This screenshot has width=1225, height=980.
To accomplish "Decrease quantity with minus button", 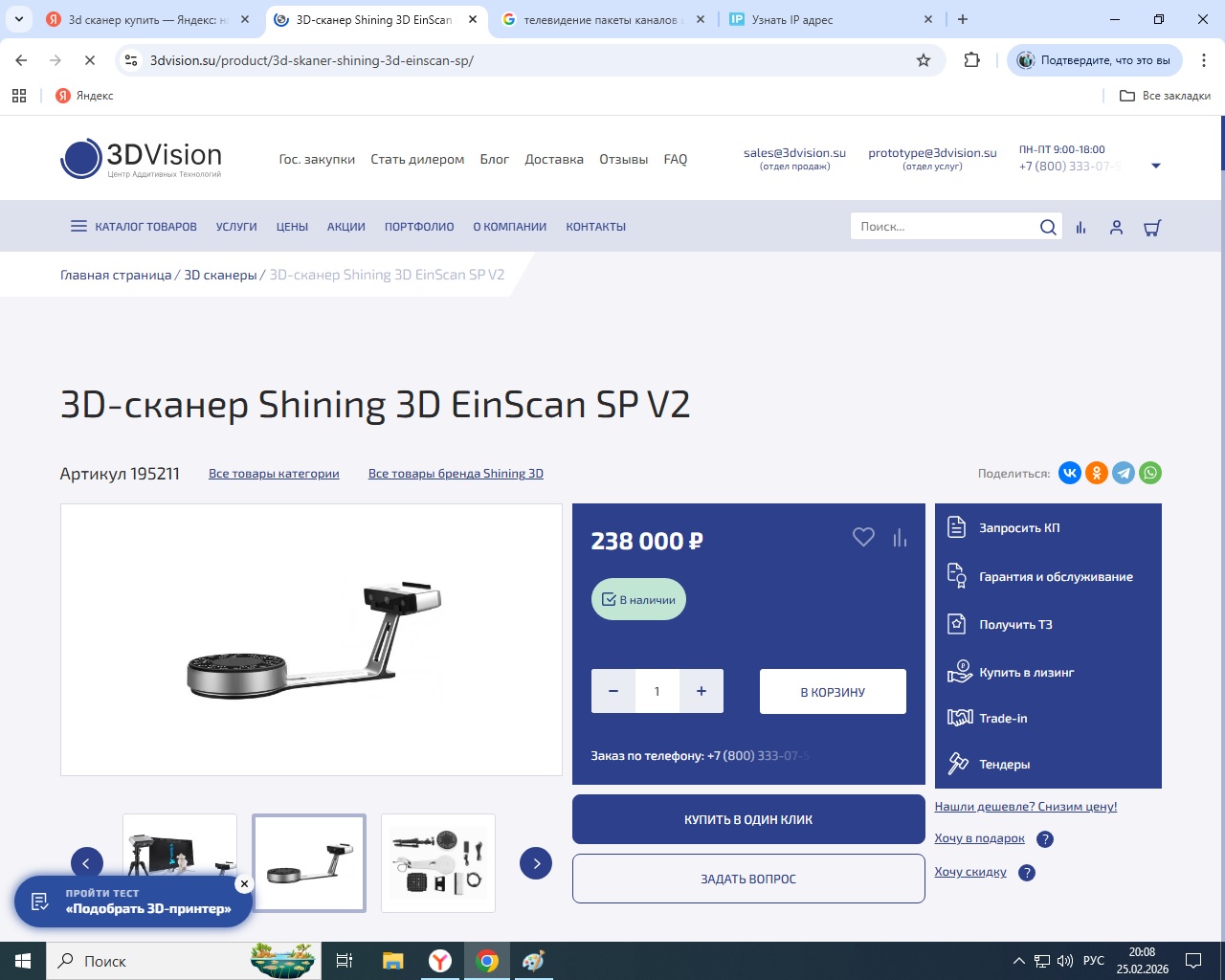I will [613, 691].
